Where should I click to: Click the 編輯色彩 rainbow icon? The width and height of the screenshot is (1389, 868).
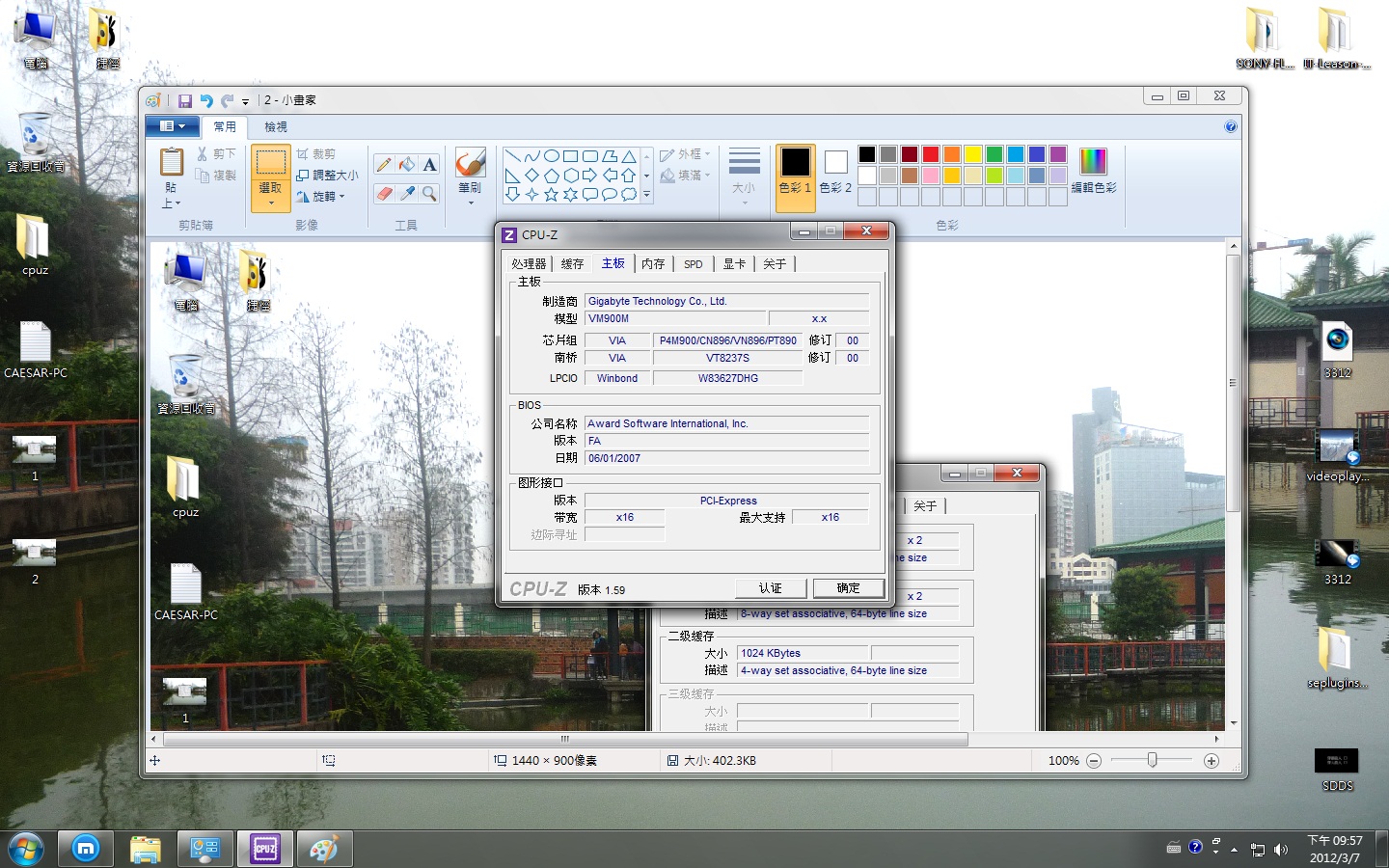(1093, 161)
